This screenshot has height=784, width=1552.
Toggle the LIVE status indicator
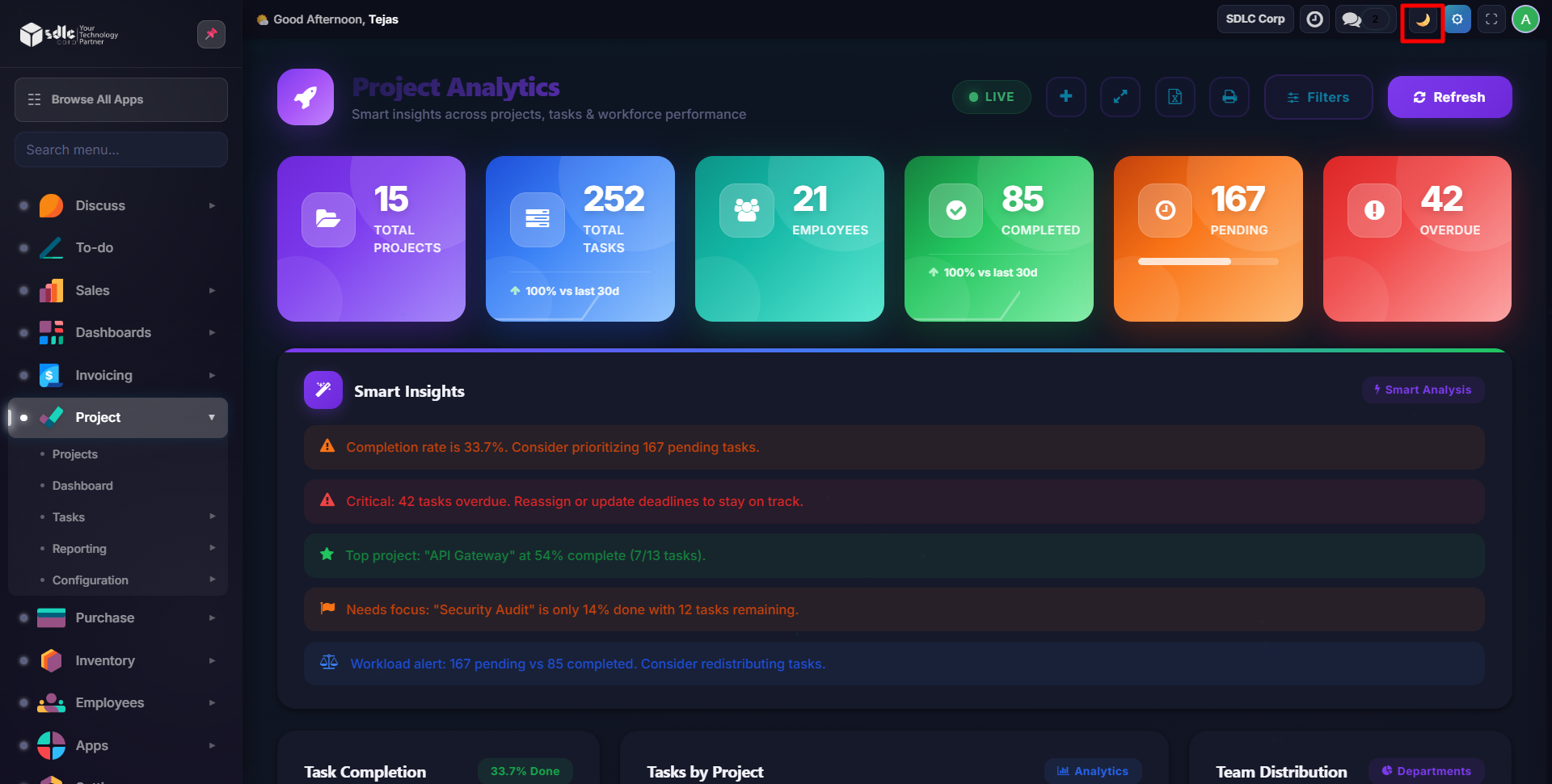point(991,97)
